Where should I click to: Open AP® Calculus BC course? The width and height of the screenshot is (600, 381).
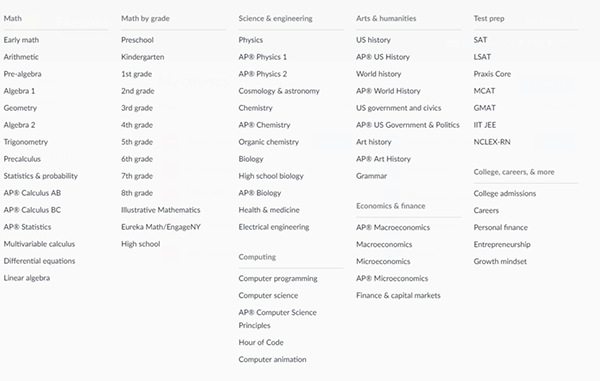32,210
